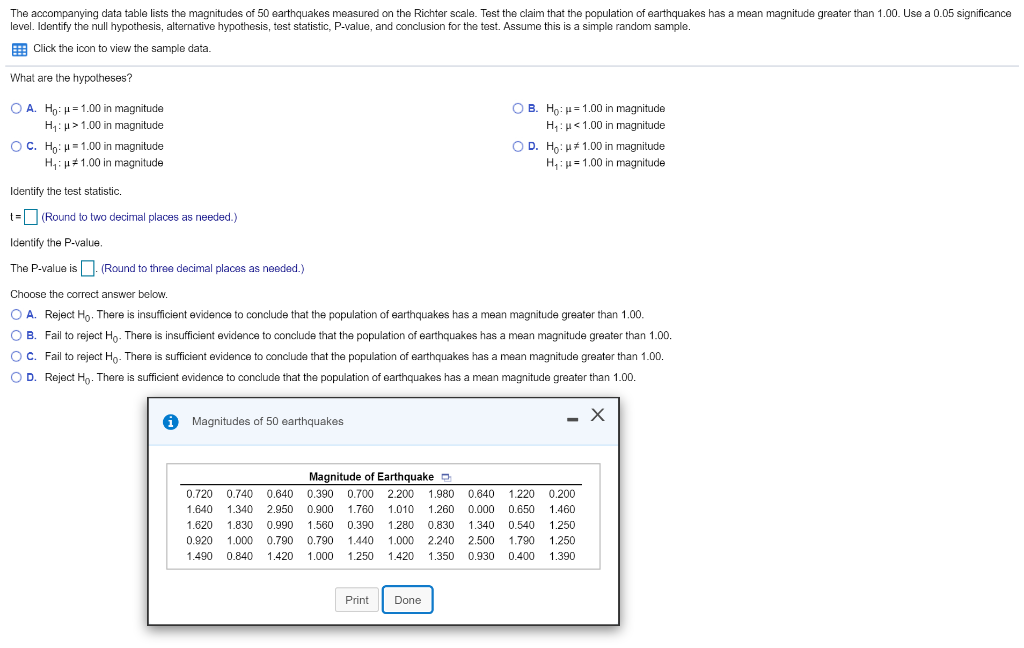
Task: Select hypothesis option B with mu less than 1.00
Action: click(x=517, y=108)
